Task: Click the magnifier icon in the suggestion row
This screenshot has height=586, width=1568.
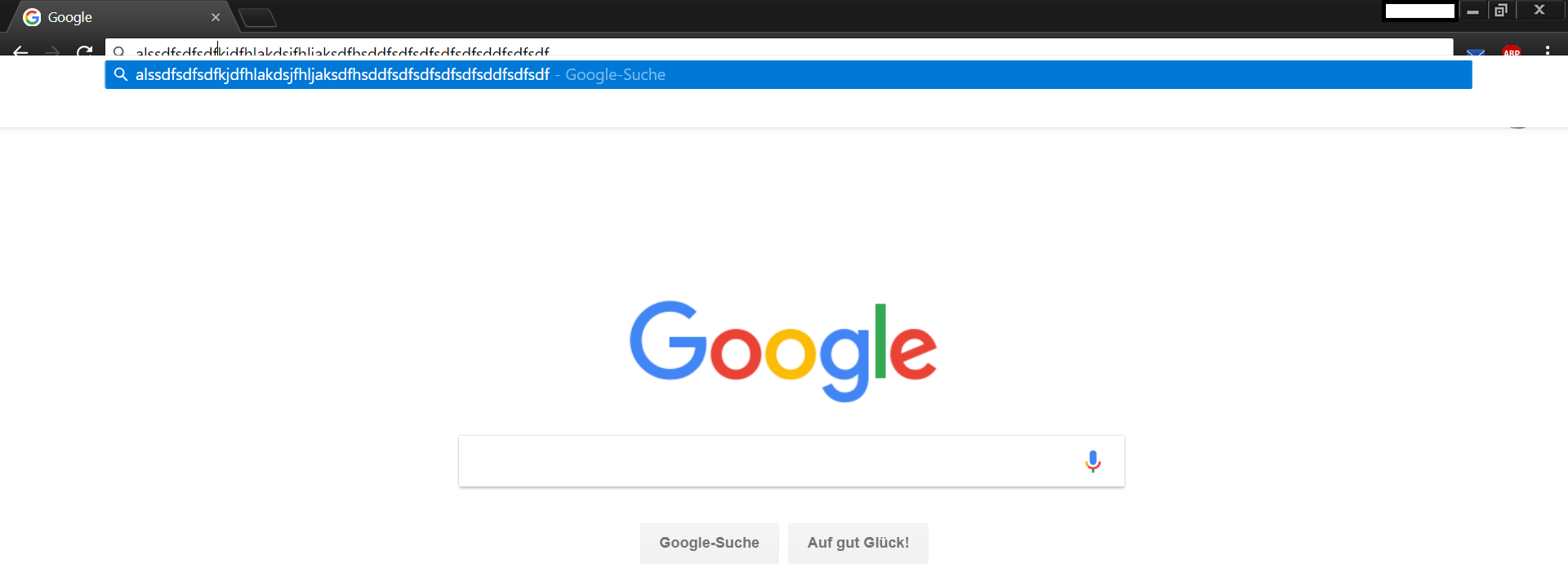Action: [x=120, y=74]
